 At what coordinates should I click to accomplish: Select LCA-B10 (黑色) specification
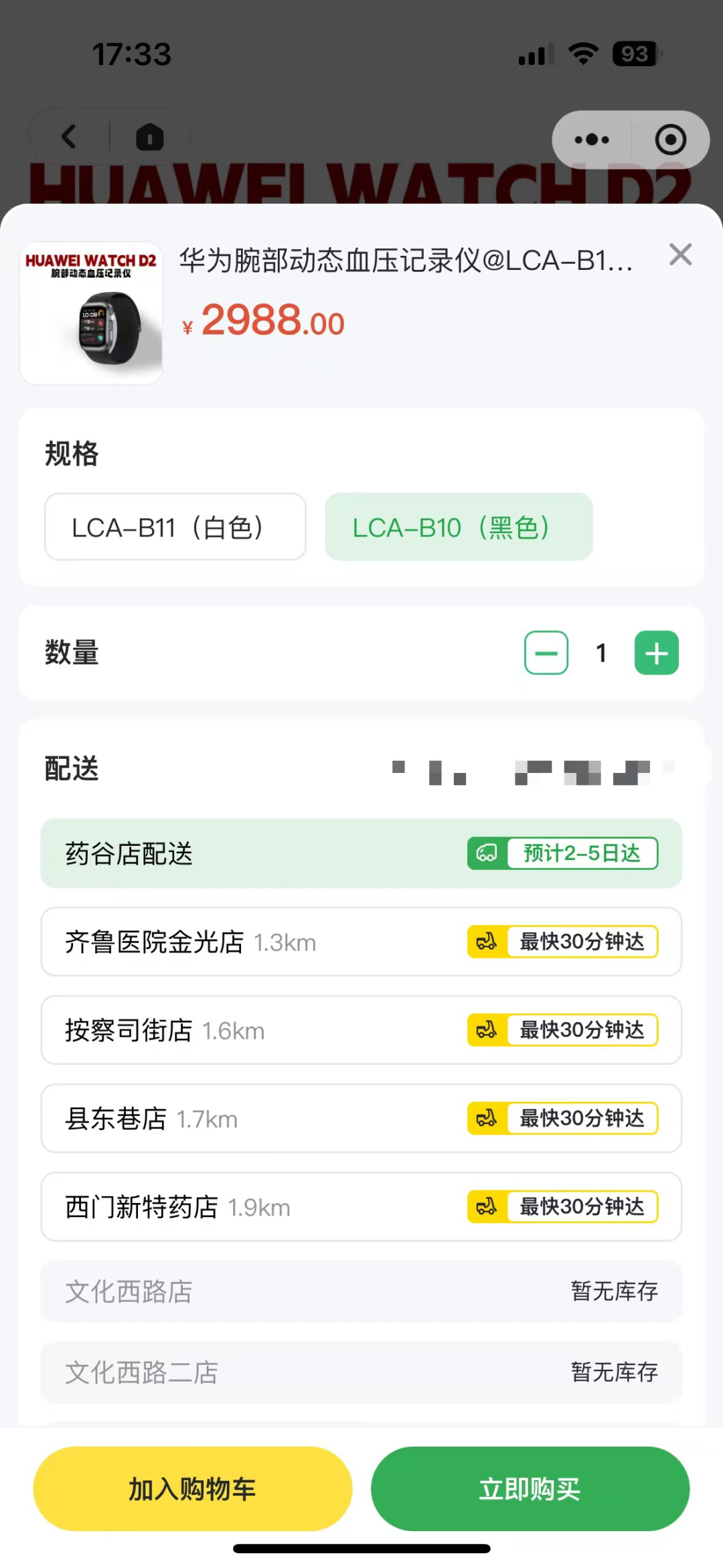tap(459, 527)
